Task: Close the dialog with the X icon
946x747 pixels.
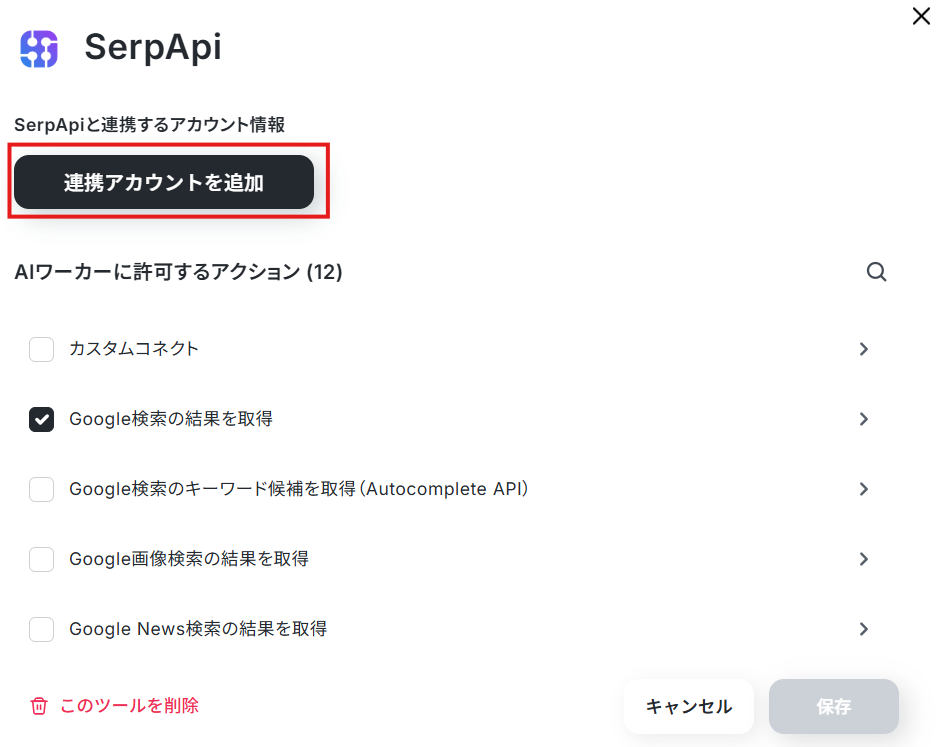Action: point(921,16)
